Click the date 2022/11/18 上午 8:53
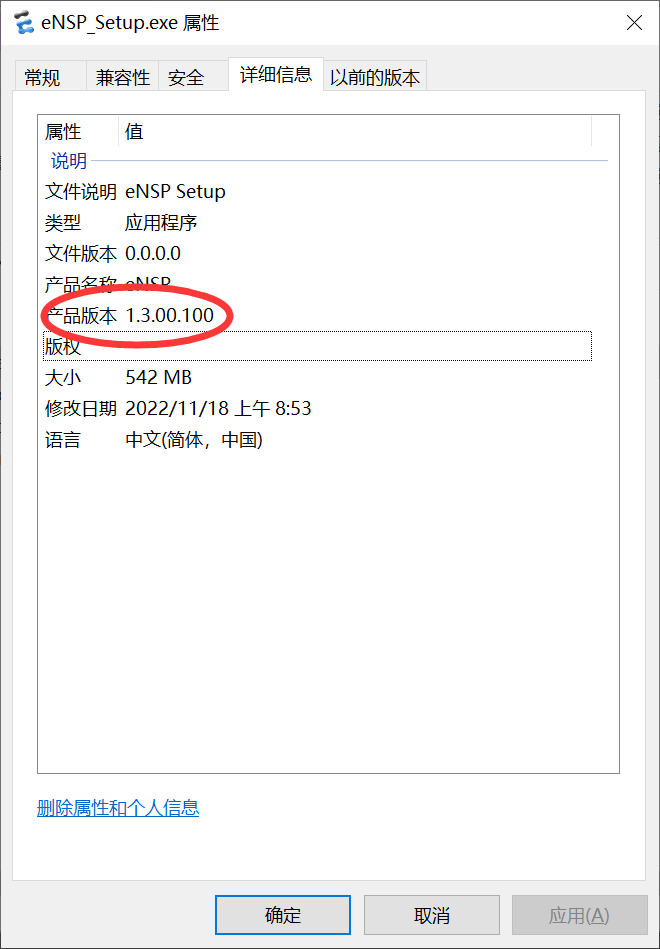The width and height of the screenshot is (660, 949). (218, 408)
